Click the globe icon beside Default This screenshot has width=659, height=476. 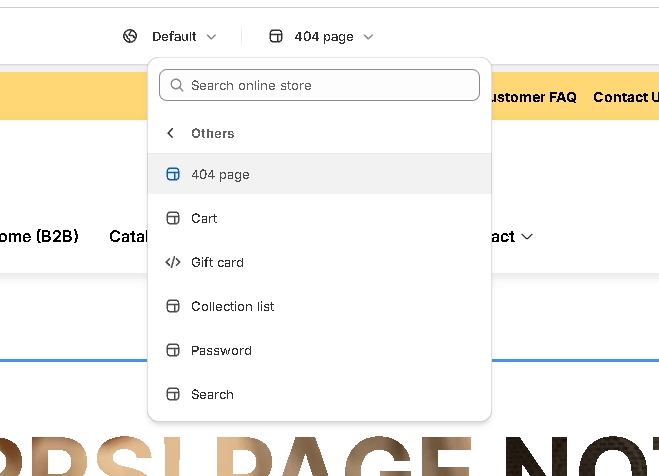pyautogui.click(x=130, y=37)
